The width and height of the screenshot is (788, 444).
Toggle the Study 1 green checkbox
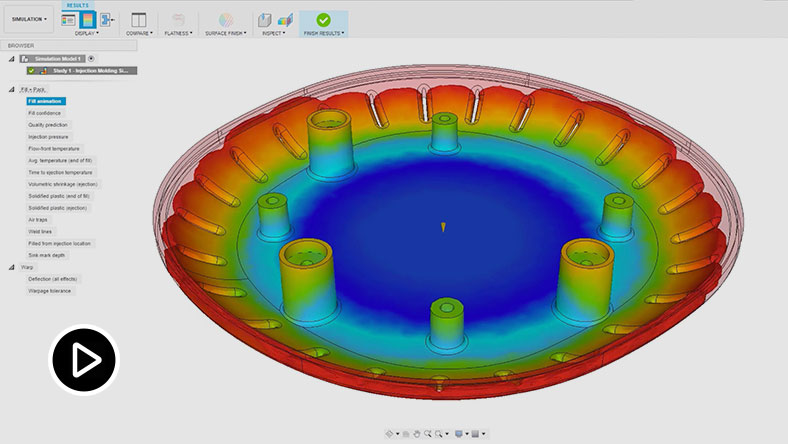(x=32, y=71)
